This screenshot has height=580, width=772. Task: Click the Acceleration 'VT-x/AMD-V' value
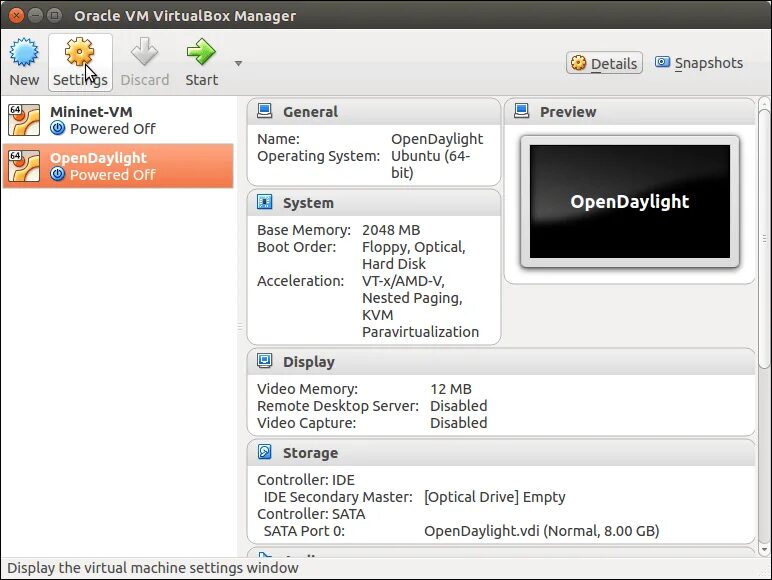pyautogui.click(x=403, y=281)
